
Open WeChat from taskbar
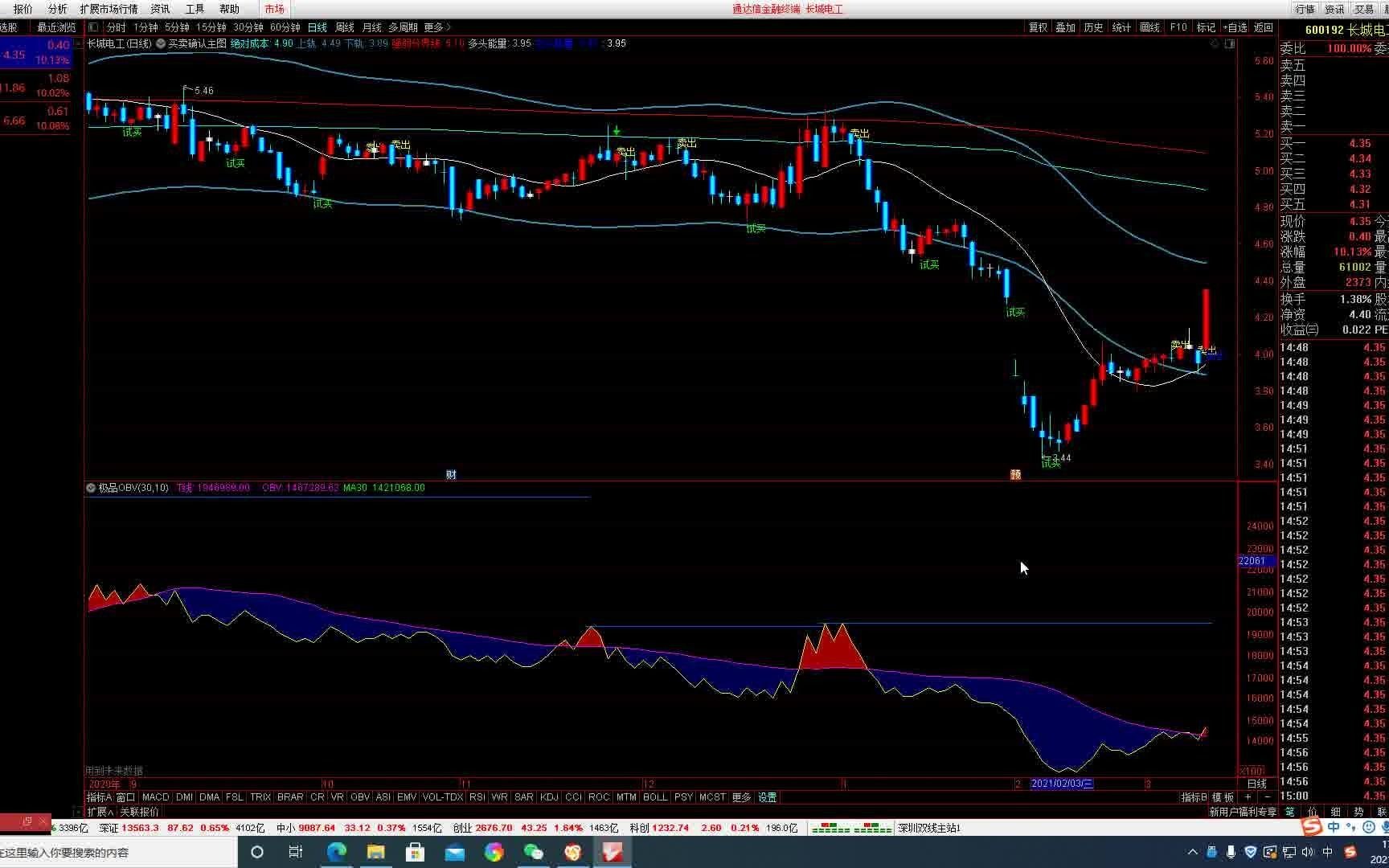(533, 852)
